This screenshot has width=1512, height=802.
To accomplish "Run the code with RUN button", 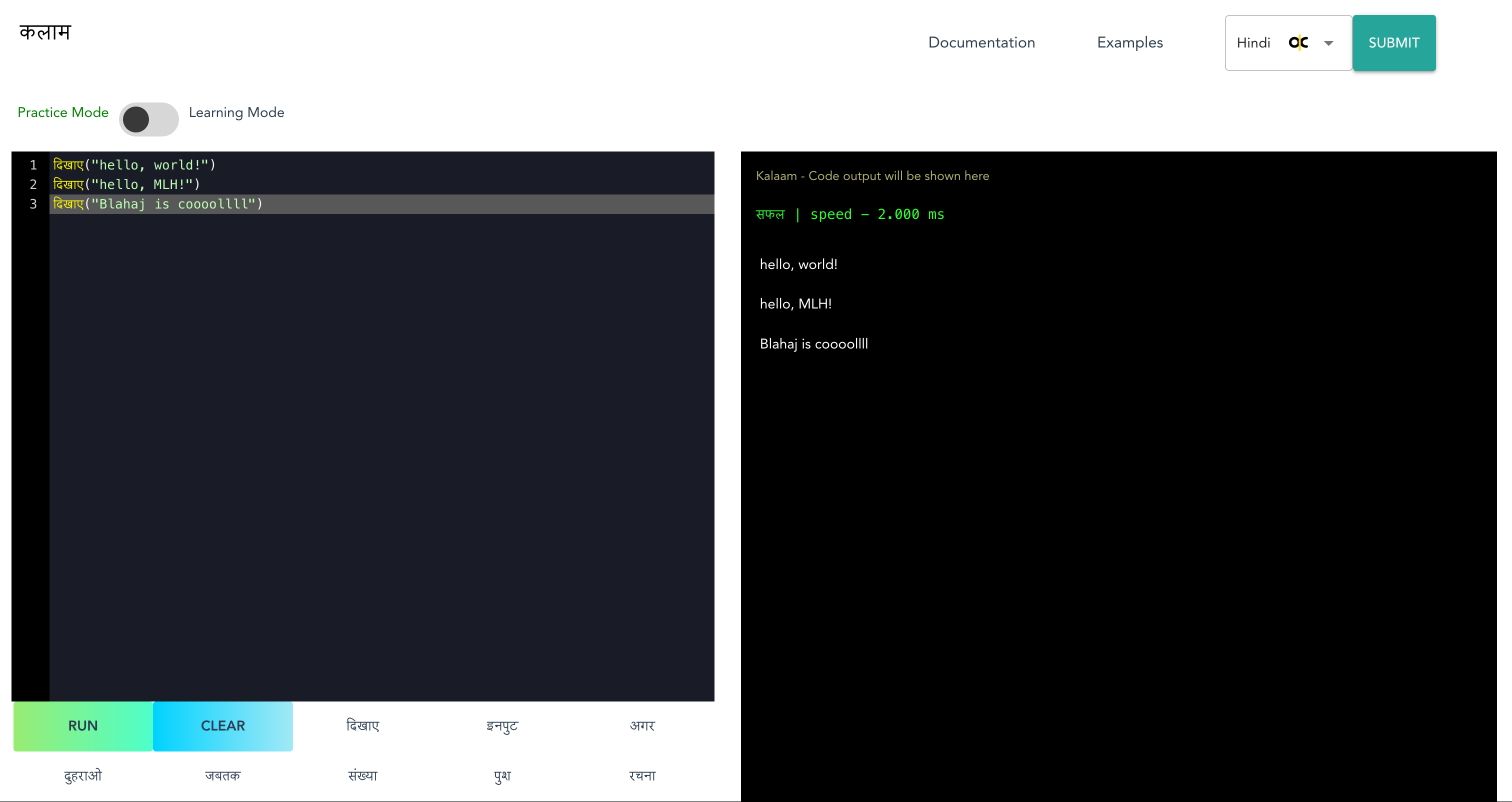I will 83,725.
